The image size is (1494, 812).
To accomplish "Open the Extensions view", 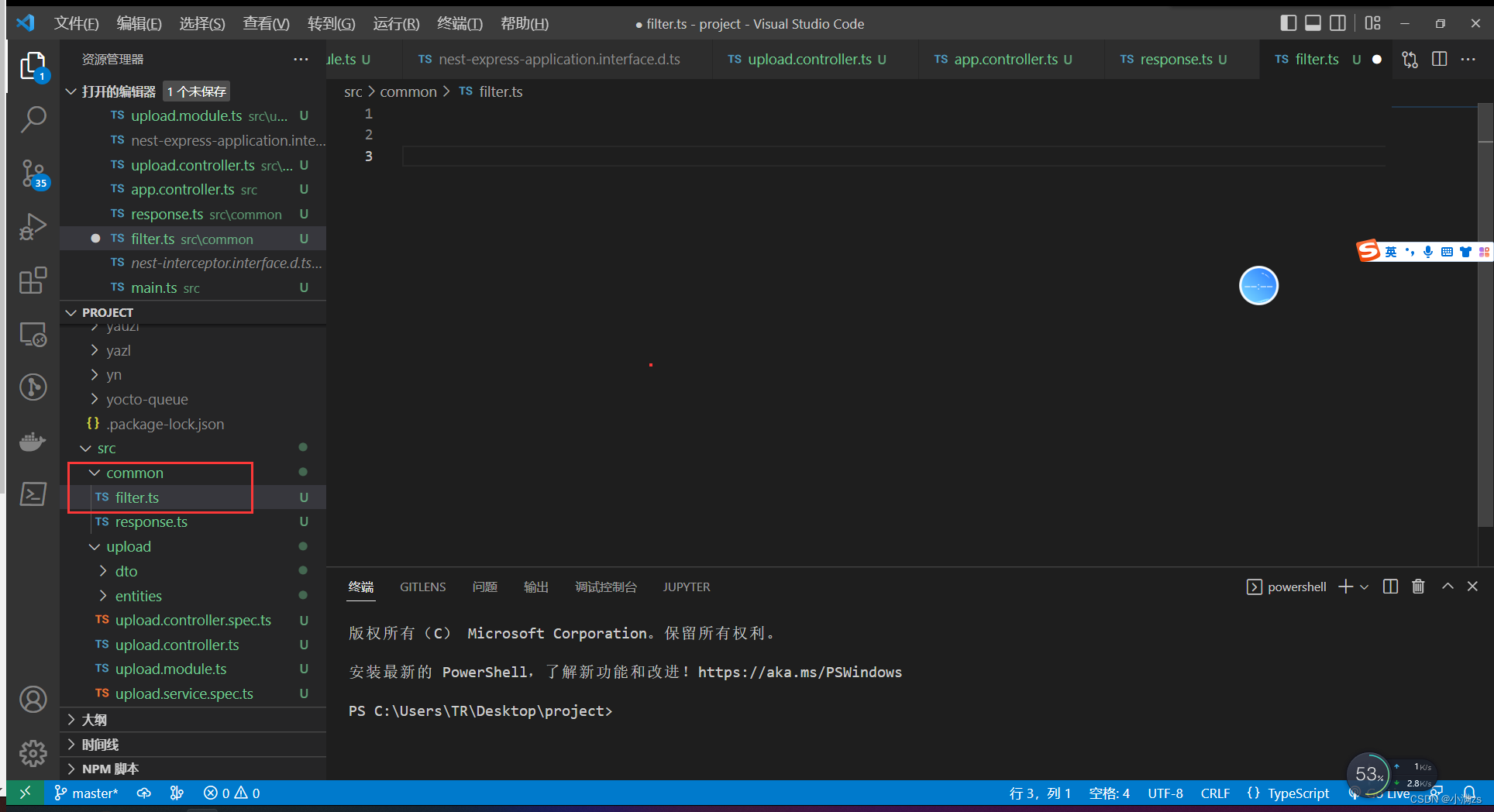I will point(33,280).
